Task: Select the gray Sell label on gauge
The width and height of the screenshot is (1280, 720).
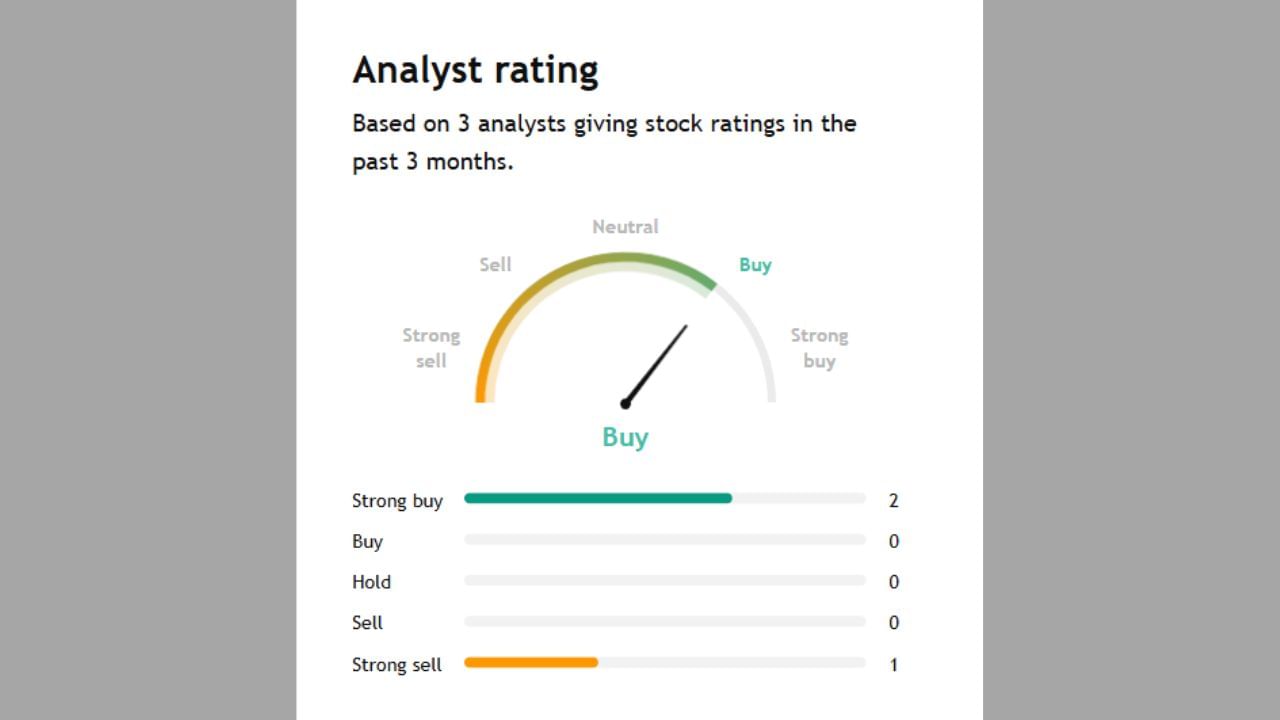Action: 495,265
